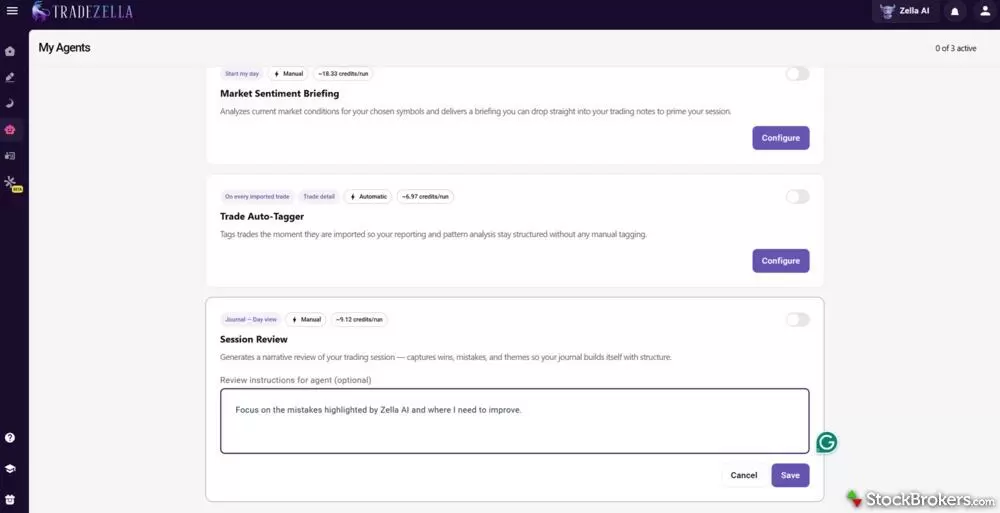The width and height of the screenshot is (1000, 513).
Task: Open the home dashboard sidebar icon
Action: pos(10,51)
